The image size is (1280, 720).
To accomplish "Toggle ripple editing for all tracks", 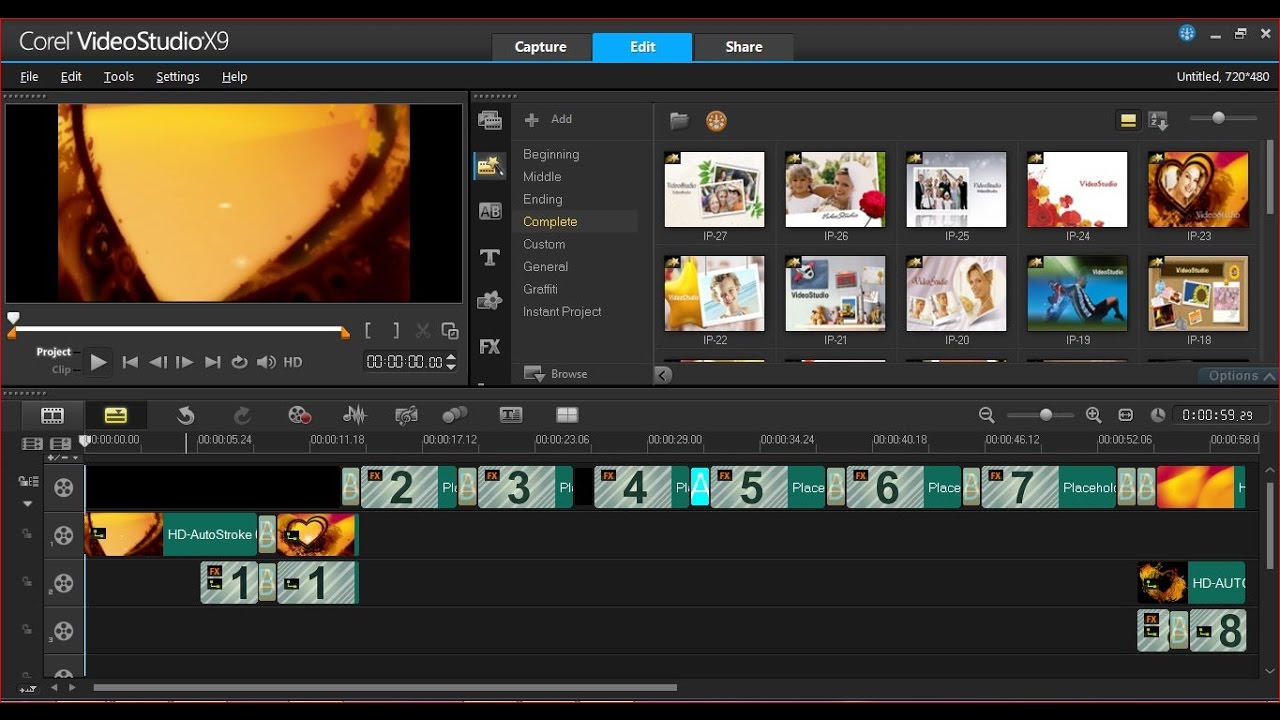I will coord(26,482).
